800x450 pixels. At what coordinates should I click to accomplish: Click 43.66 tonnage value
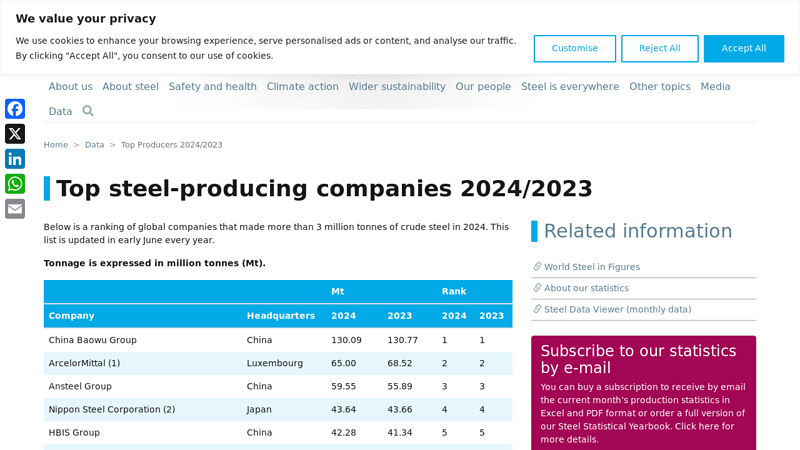point(399,409)
